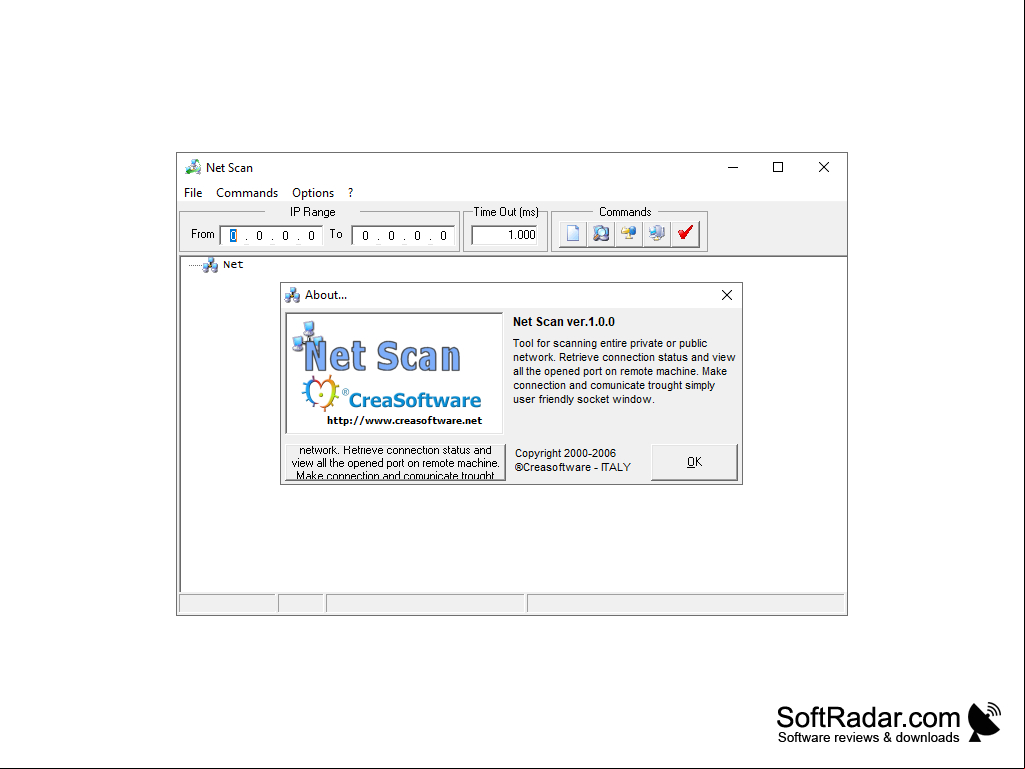Click the Net Scan title bar app icon
The height and width of the screenshot is (769, 1025).
tap(193, 167)
